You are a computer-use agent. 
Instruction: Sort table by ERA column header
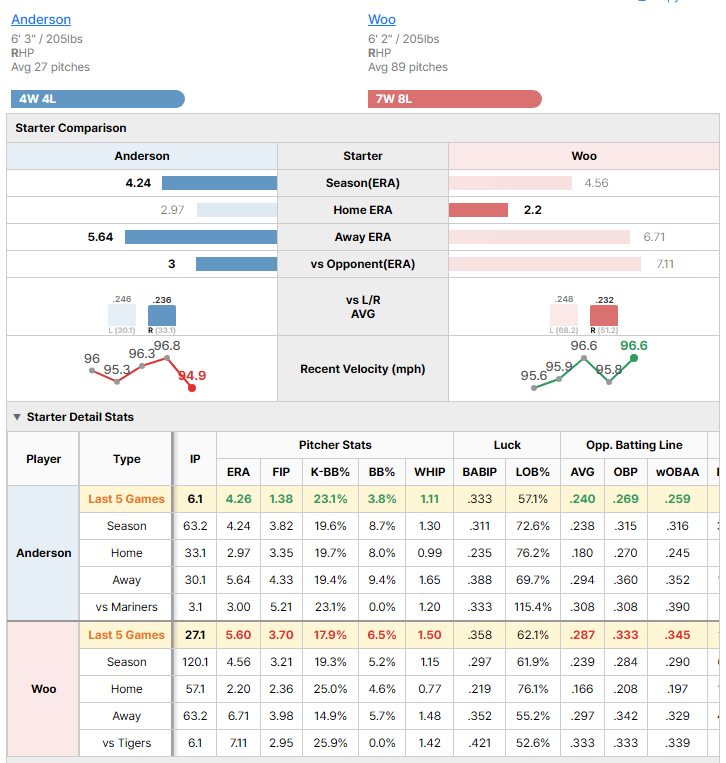coord(238,472)
